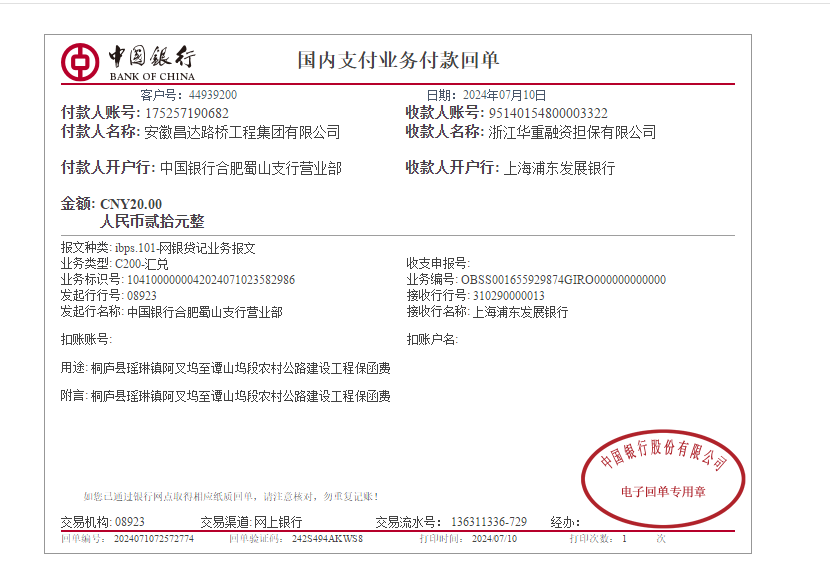Click the red oval electronic receipt stamp

pos(663,474)
